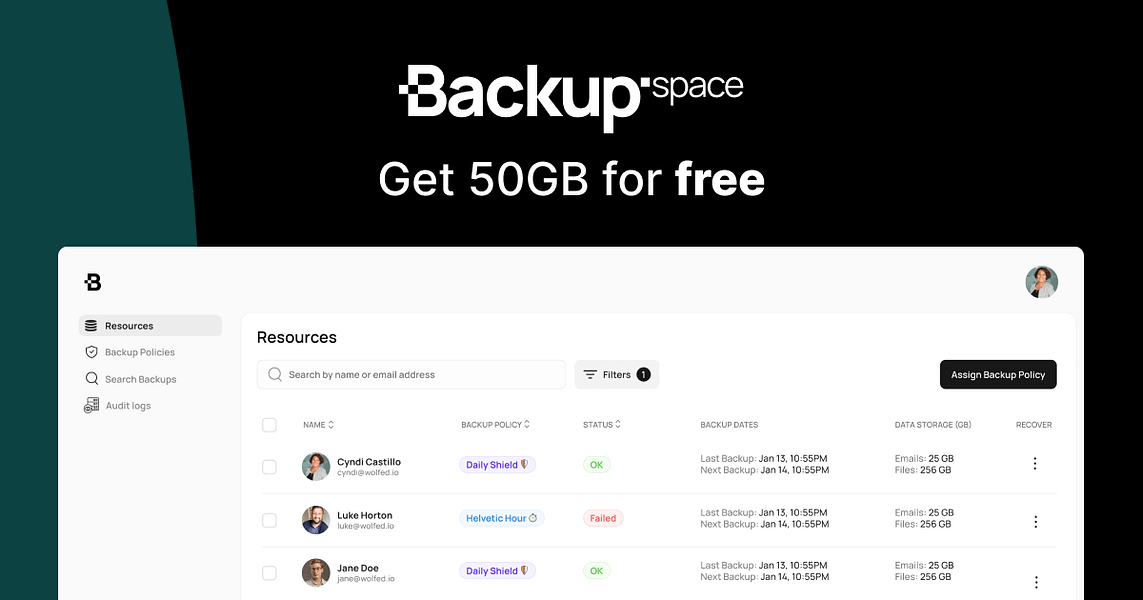Click the Search Backups magnifier icon
The height and width of the screenshot is (600, 1143).
[92, 378]
